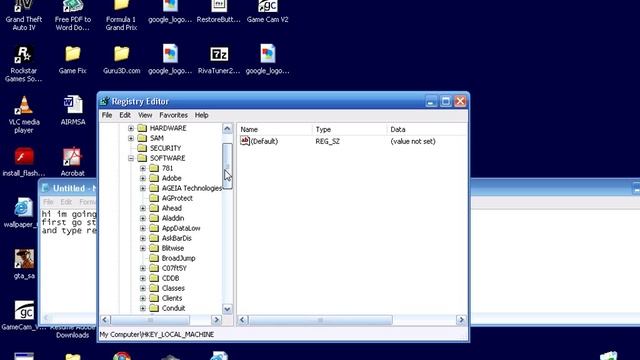
Task: Open Grand Theft Auto IV desktop shortcut
Action: pyautogui.click(x=24, y=16)
